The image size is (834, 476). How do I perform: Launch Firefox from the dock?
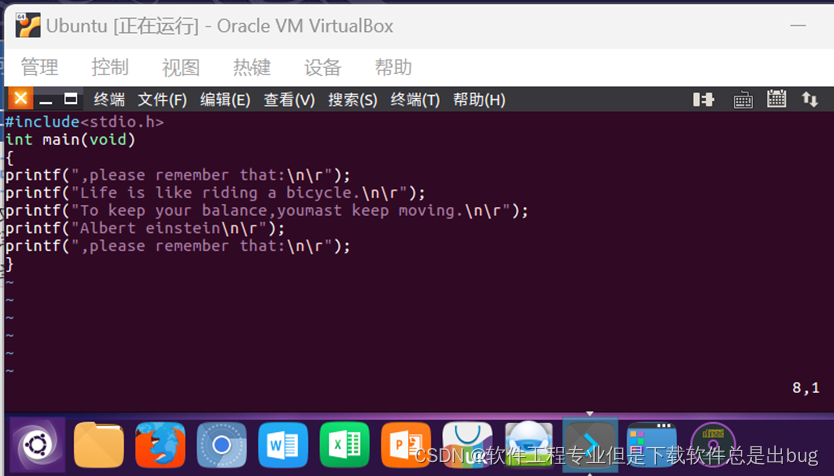point(160,445)
